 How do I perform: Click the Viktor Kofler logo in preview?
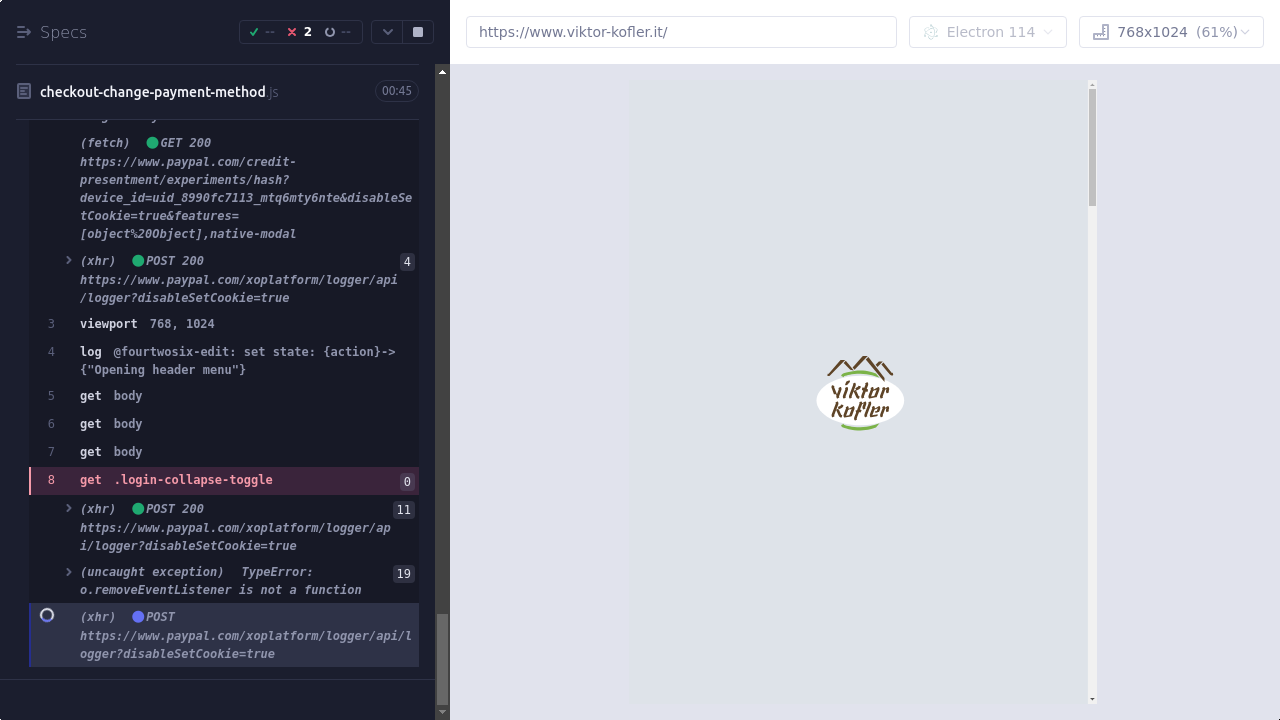tap(860, 393)
